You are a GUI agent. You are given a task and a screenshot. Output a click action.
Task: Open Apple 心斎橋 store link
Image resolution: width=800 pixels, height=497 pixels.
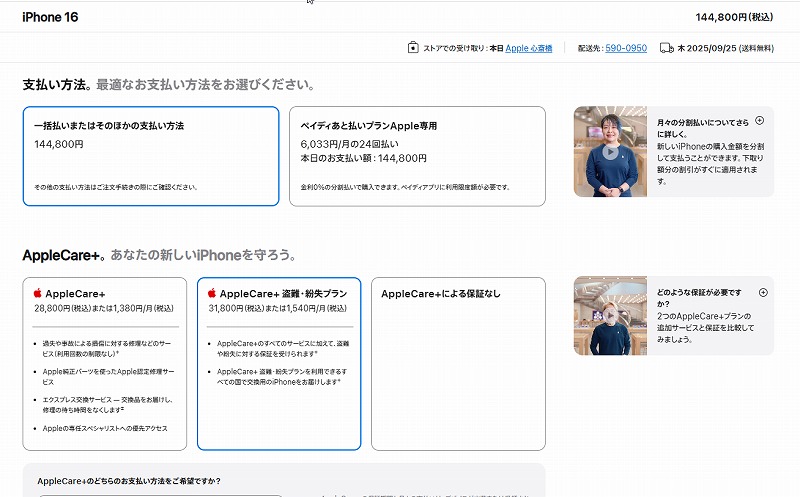[529, 48]
